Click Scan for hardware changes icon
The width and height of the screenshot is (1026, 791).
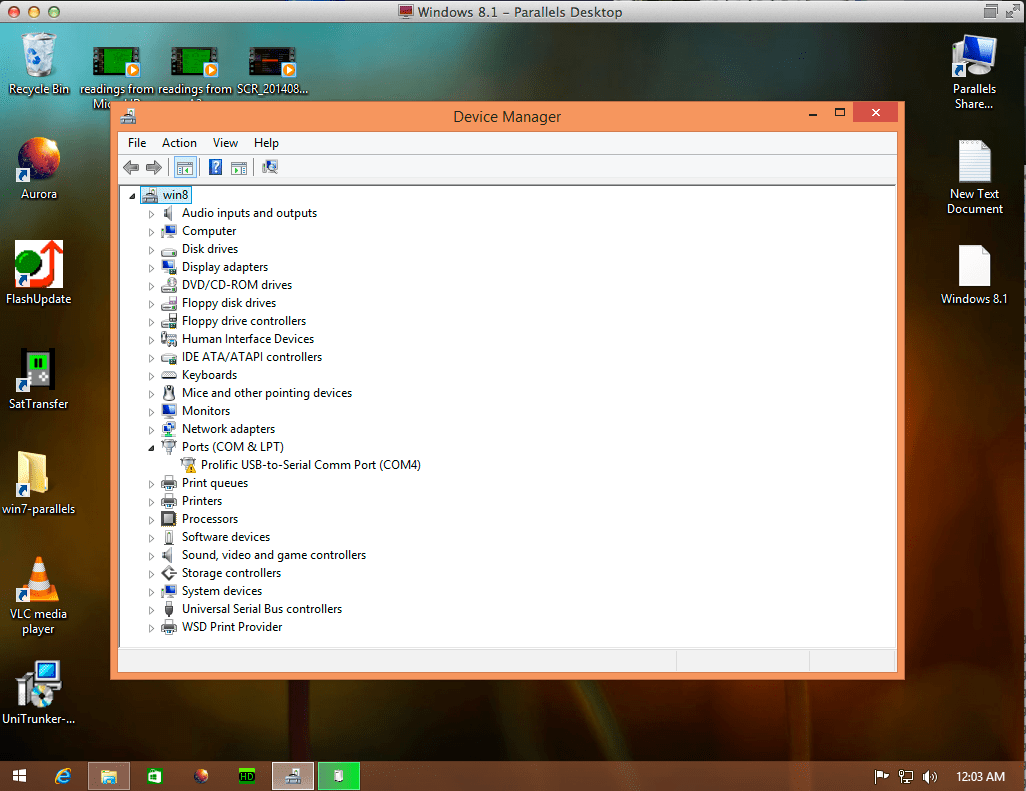click(x=270, y=167)
